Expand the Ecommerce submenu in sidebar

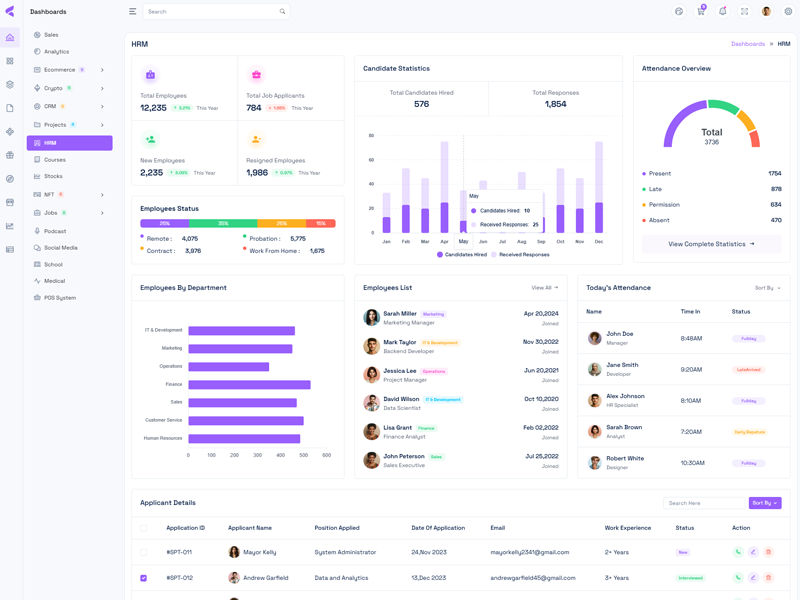tap(102, 70)
